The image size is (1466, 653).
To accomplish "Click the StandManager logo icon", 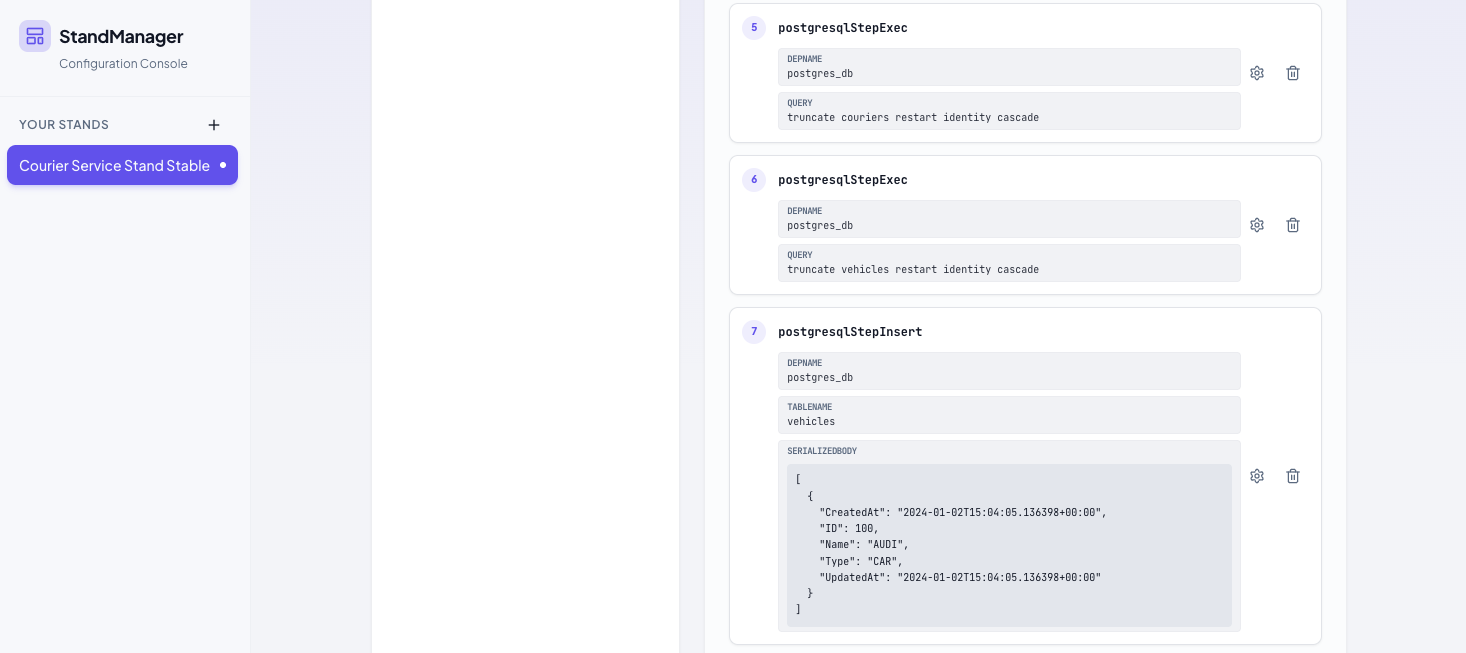I will pos(35,36).
